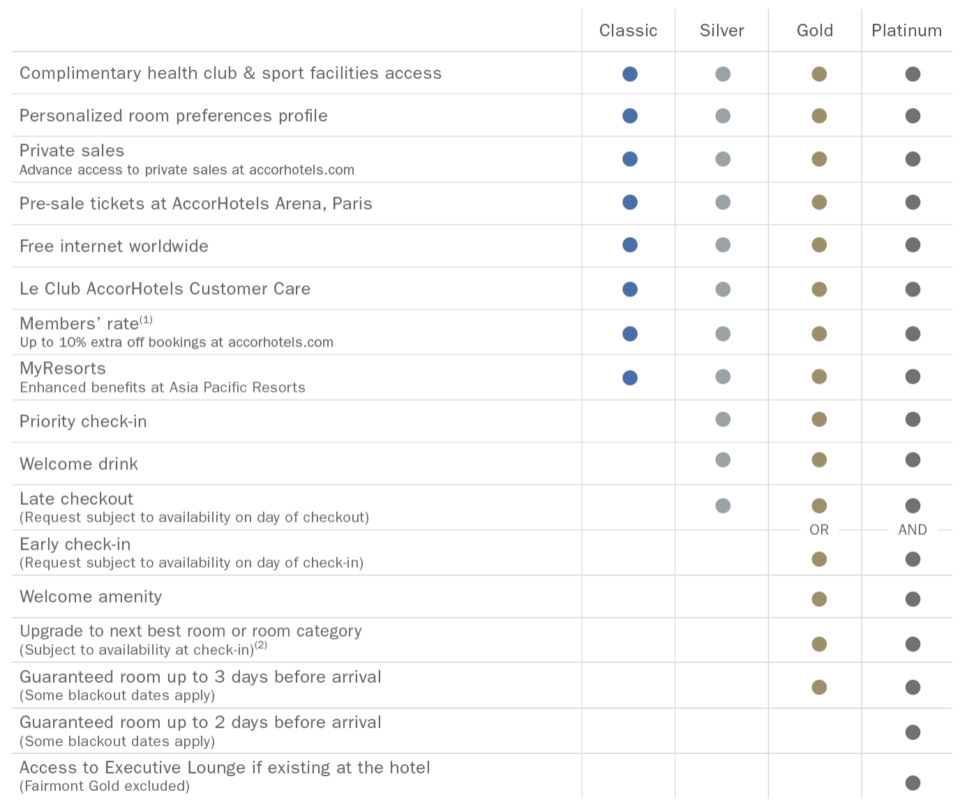Click Gold dot for Guaranteed room 3 days
The width and height of the screenshot is (960, 809).
819,687
